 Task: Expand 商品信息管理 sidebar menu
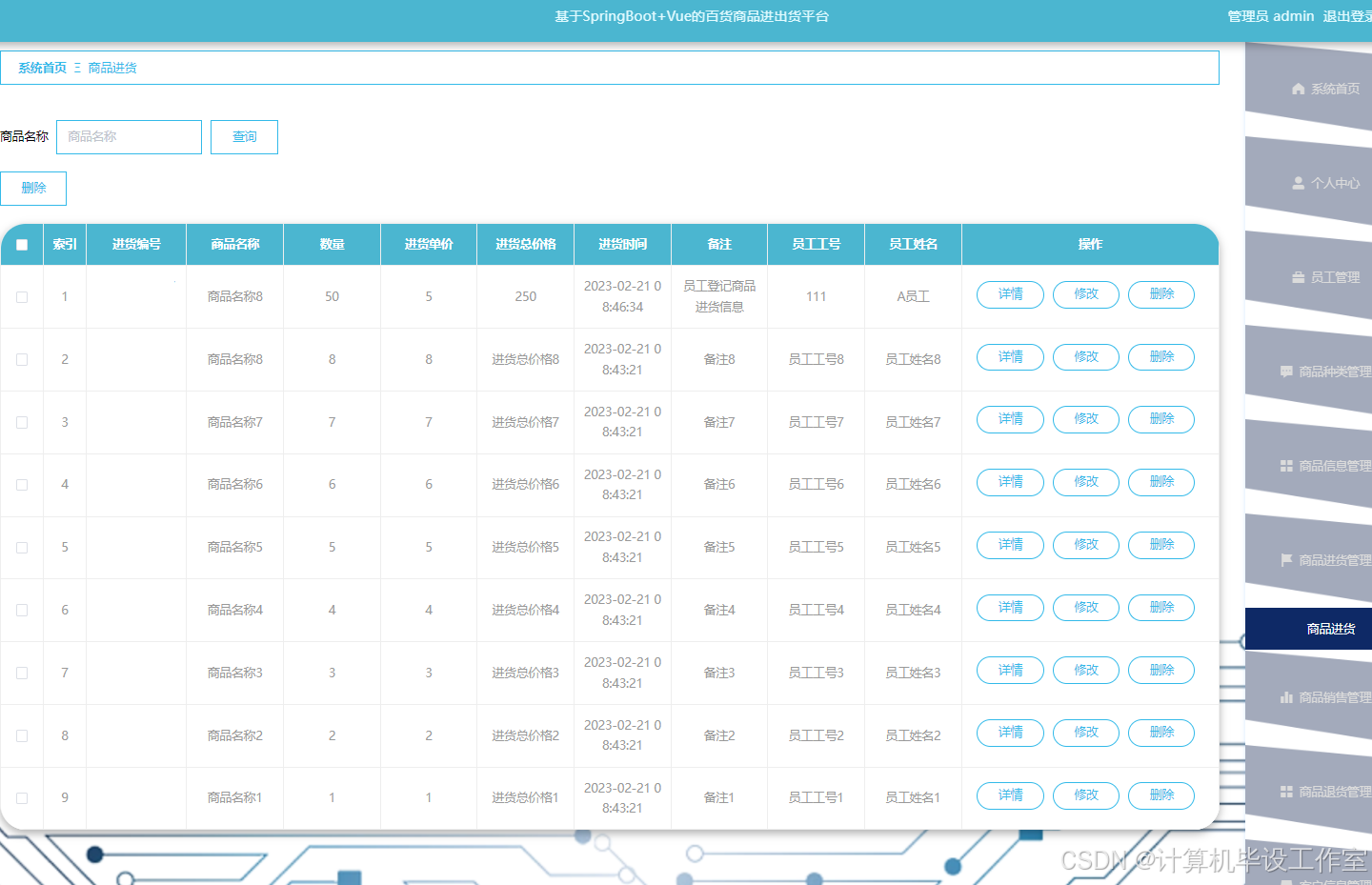point(1308,466)
